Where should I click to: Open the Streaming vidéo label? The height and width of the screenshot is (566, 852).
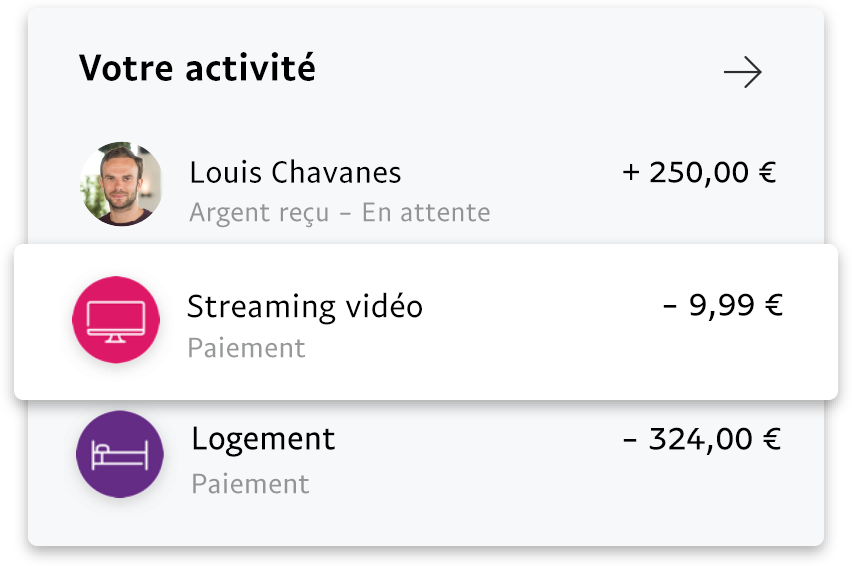tap(305, 306)
